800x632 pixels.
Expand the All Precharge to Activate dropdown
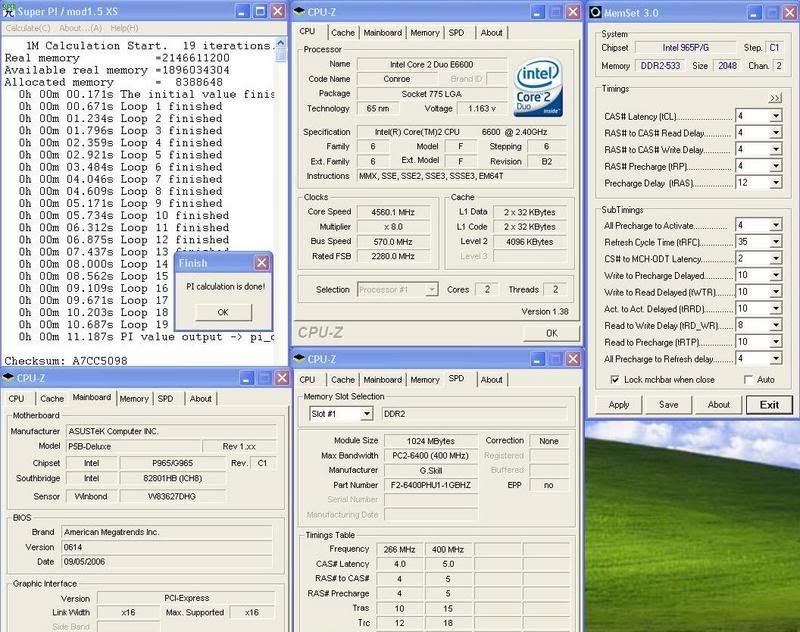[776, 225]
